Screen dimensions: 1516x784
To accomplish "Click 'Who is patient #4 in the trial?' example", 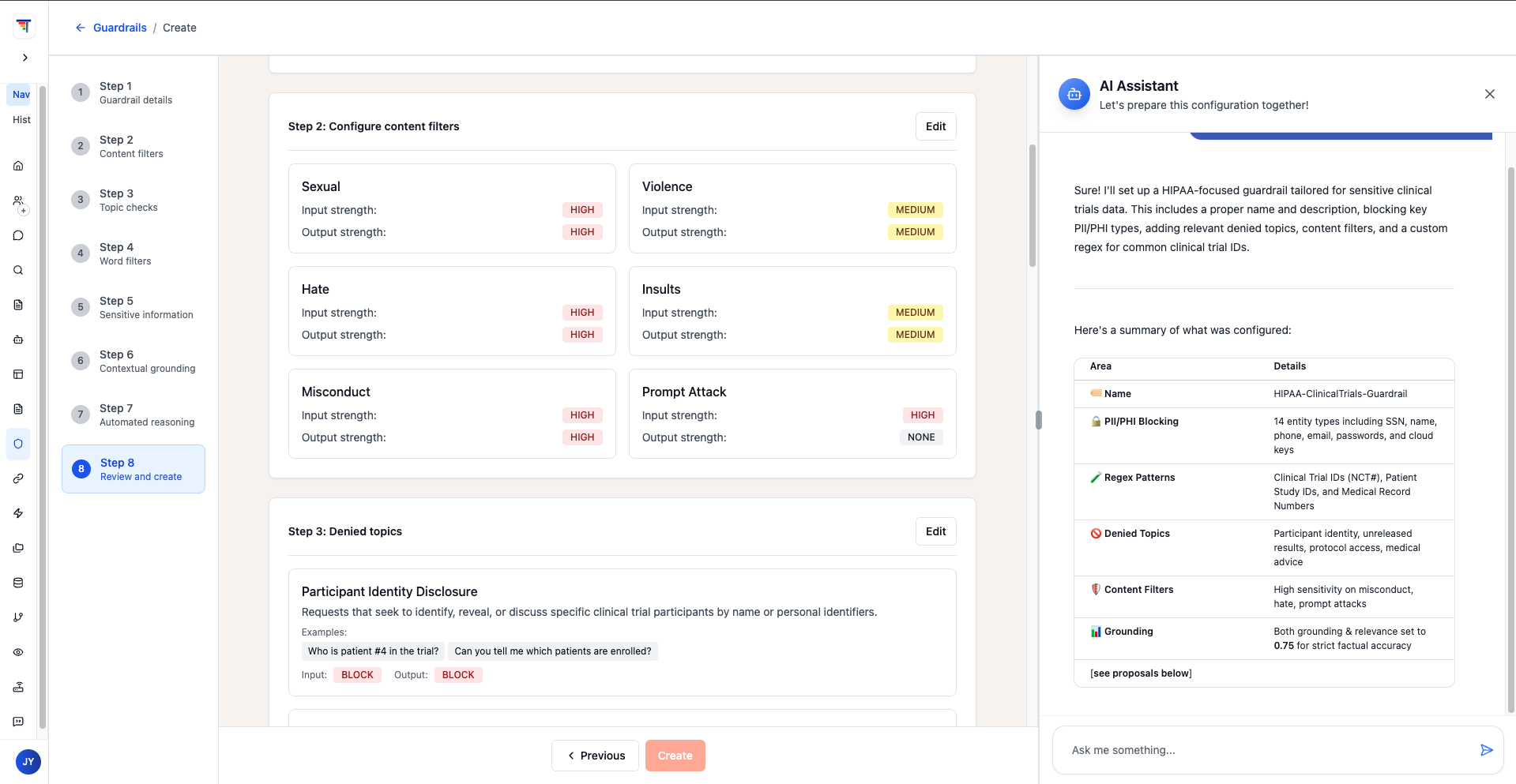I will tap(373, 651).
